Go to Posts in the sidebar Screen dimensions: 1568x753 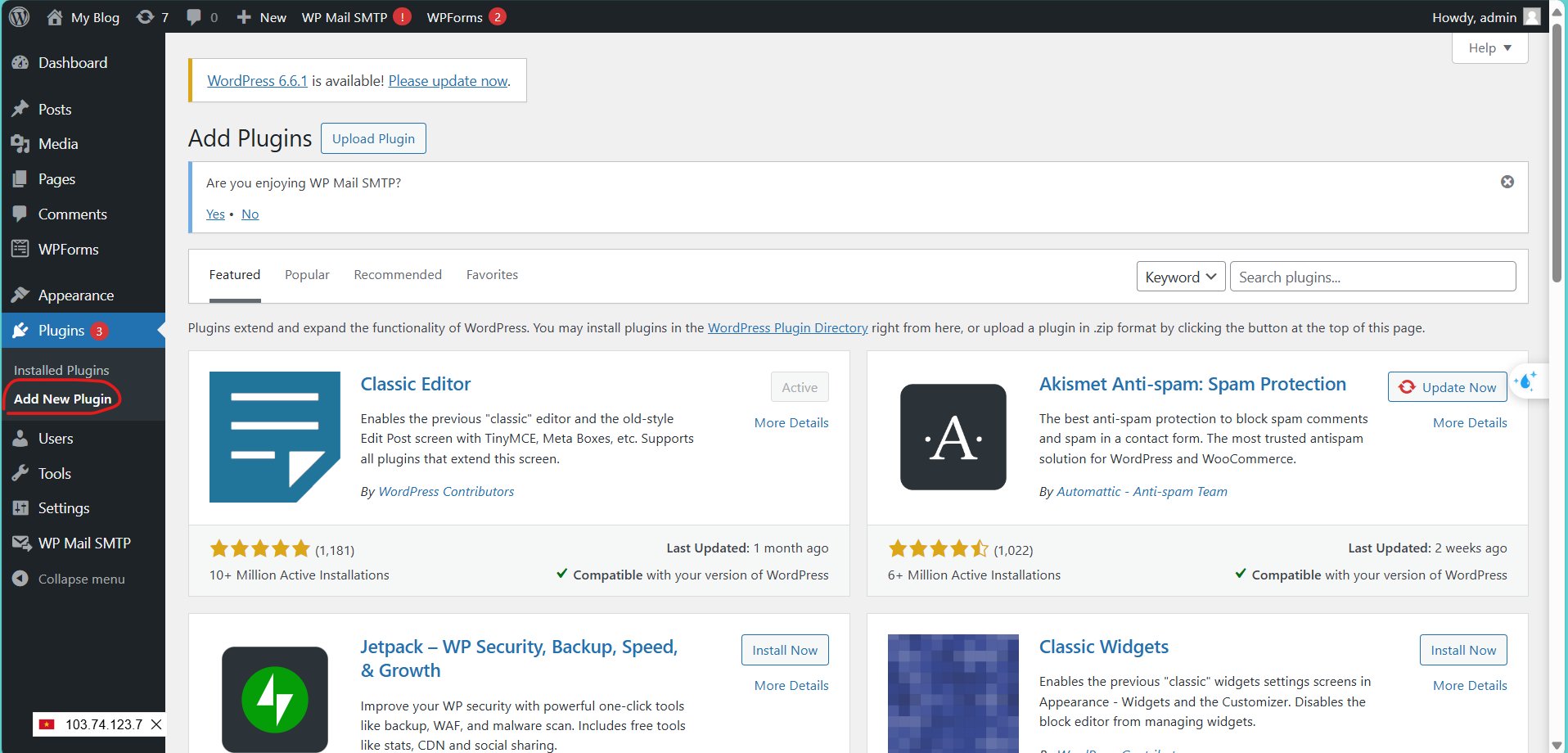coord(83,109)
